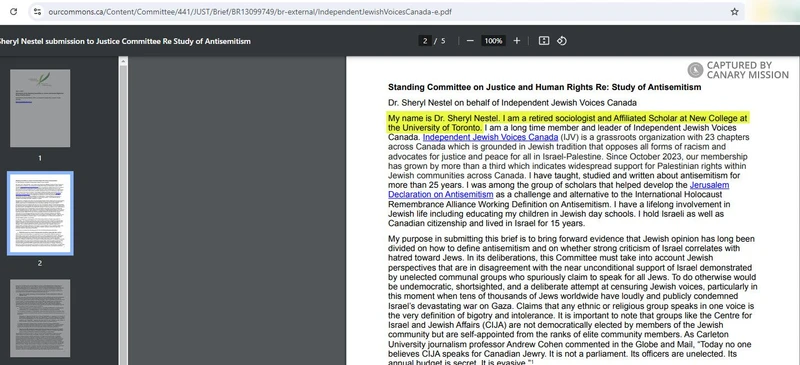Open site information icon beside the URL
Image resolution: width=800 pixels, height=365 pixels.
pos(37,12)
